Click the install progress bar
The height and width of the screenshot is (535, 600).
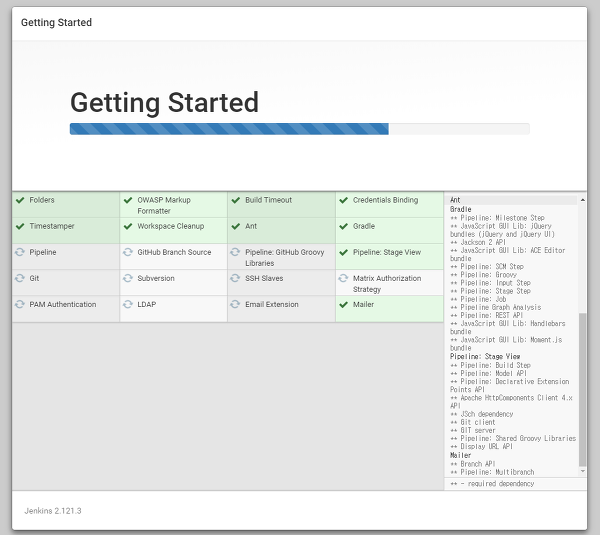tap(300, 129)
